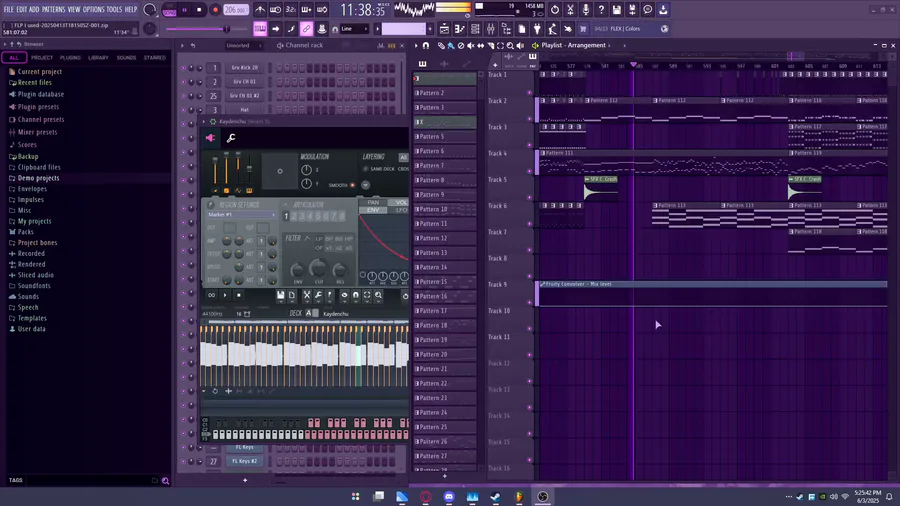
Task: Click the playlist magnet snap icon
Action: tap(426, 45)
